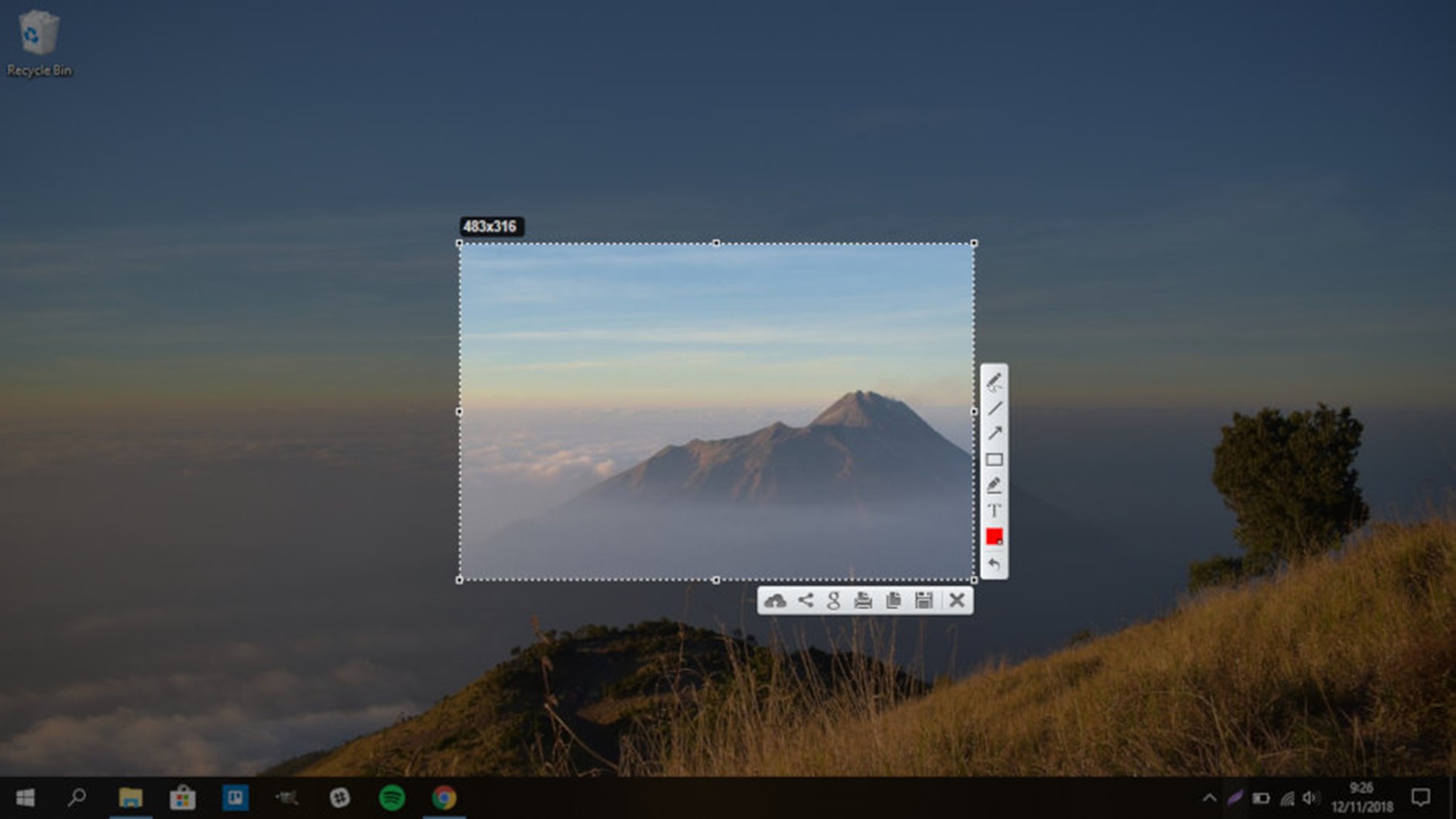Expand hidden system tray icons

[1209, 797]
